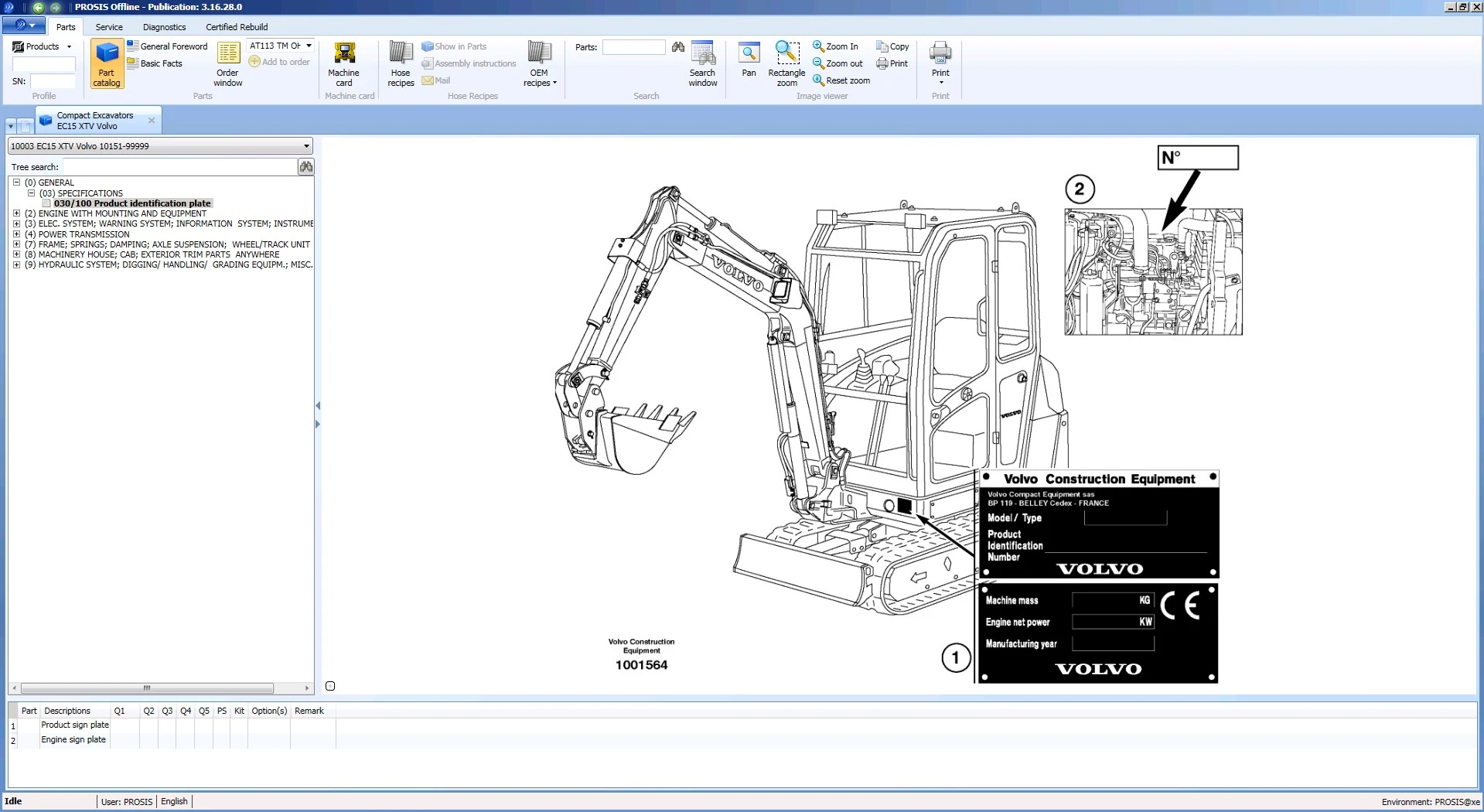This screenshot has height=812, width=1484.
Task: Open the Search window
Action: click(702, 63)
